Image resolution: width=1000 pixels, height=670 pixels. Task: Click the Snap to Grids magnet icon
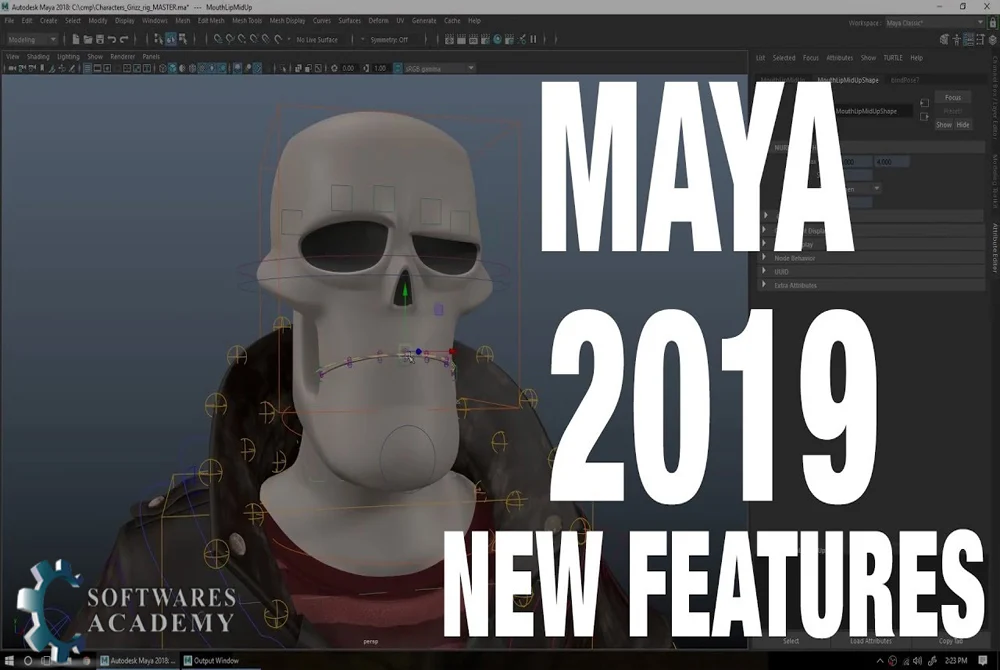click(x=217, y=40)
